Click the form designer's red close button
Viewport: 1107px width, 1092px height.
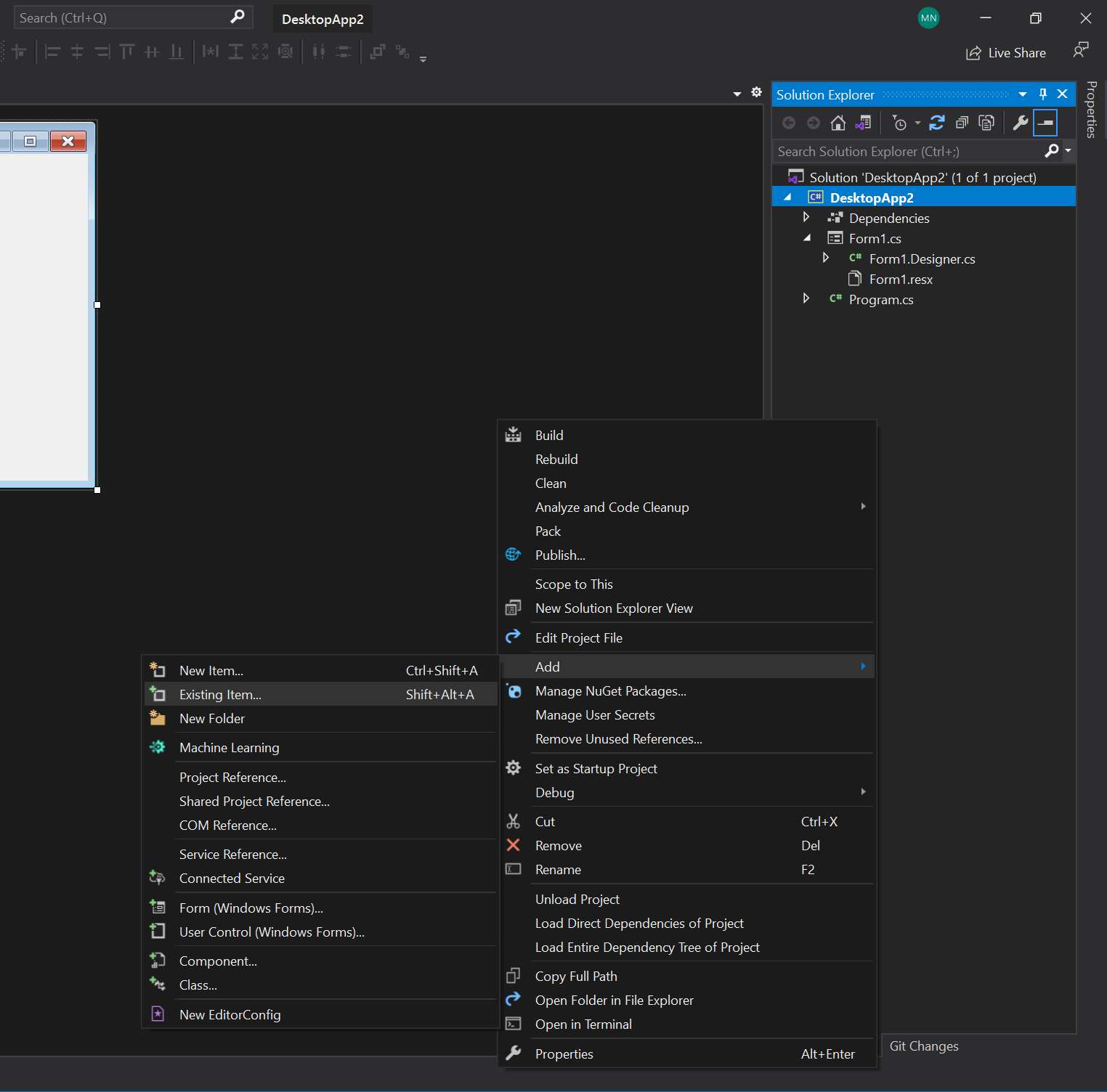[68, 141]
